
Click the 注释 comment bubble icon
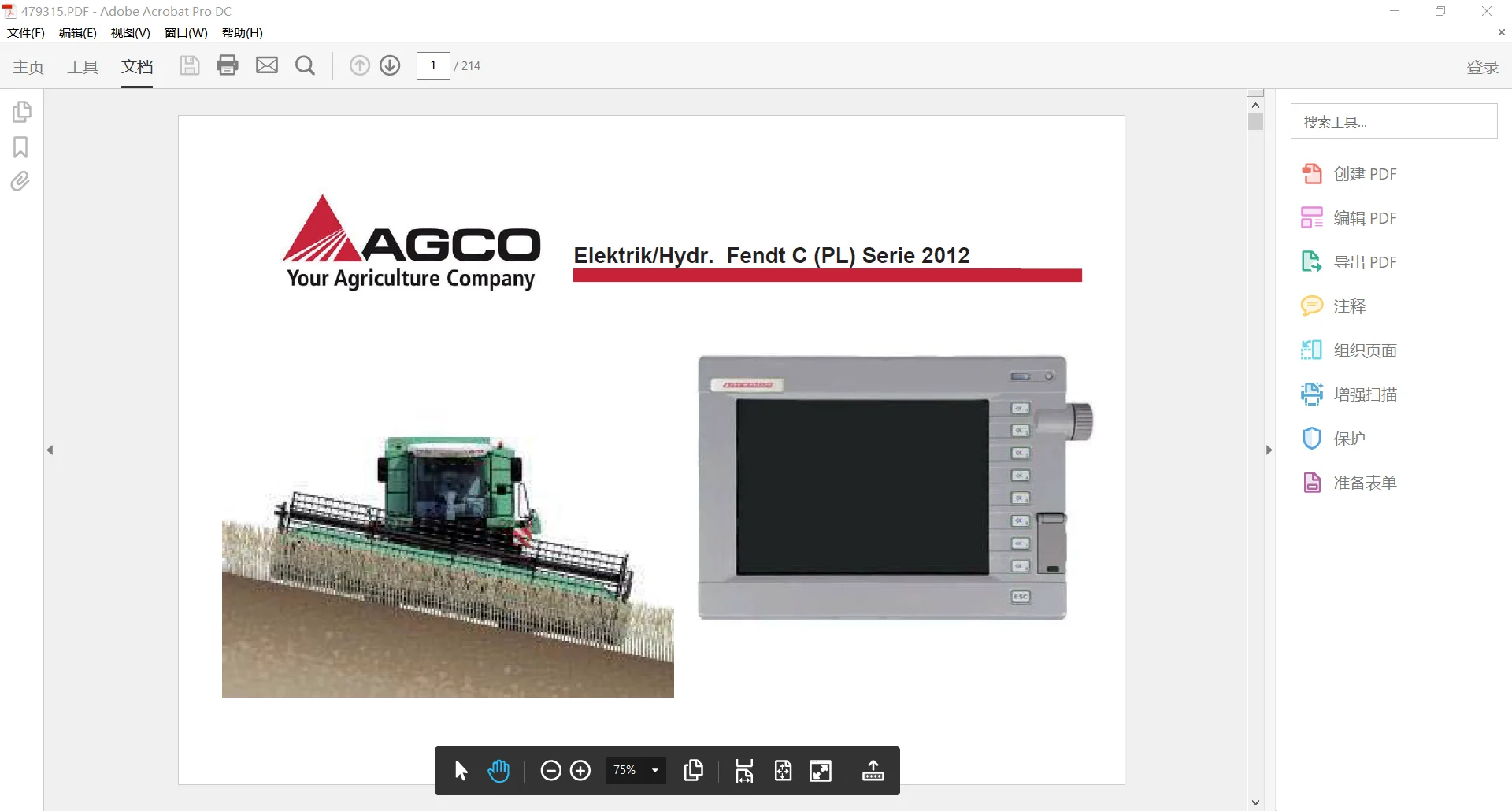coord(1312,306)
